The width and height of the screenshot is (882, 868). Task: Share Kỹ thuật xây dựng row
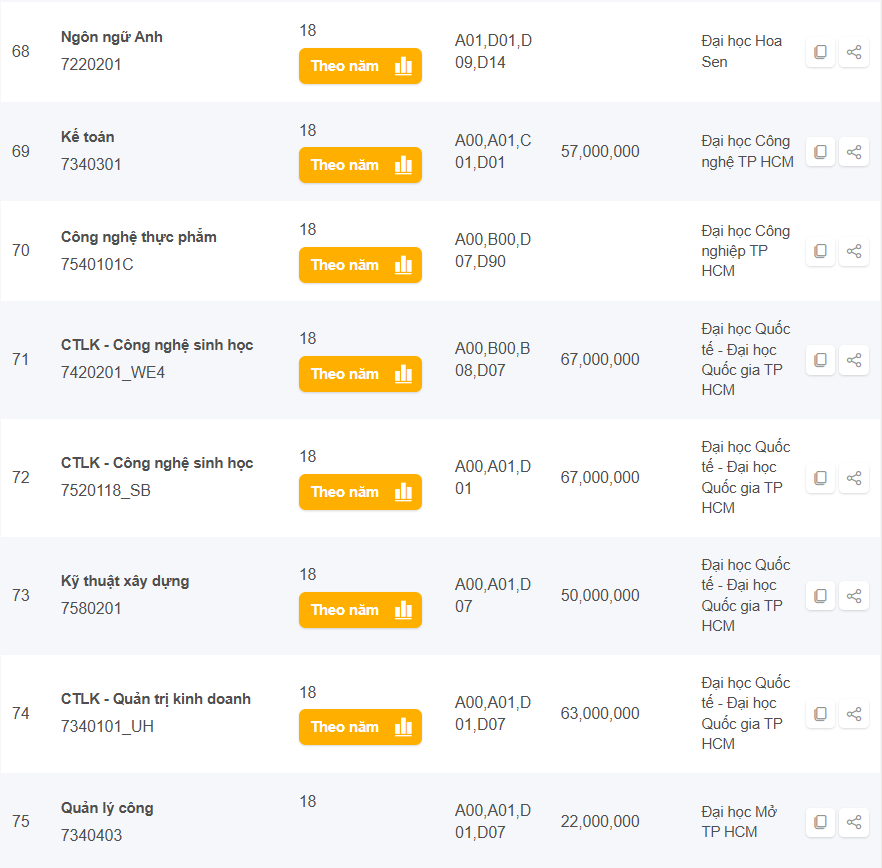(854, 596)
